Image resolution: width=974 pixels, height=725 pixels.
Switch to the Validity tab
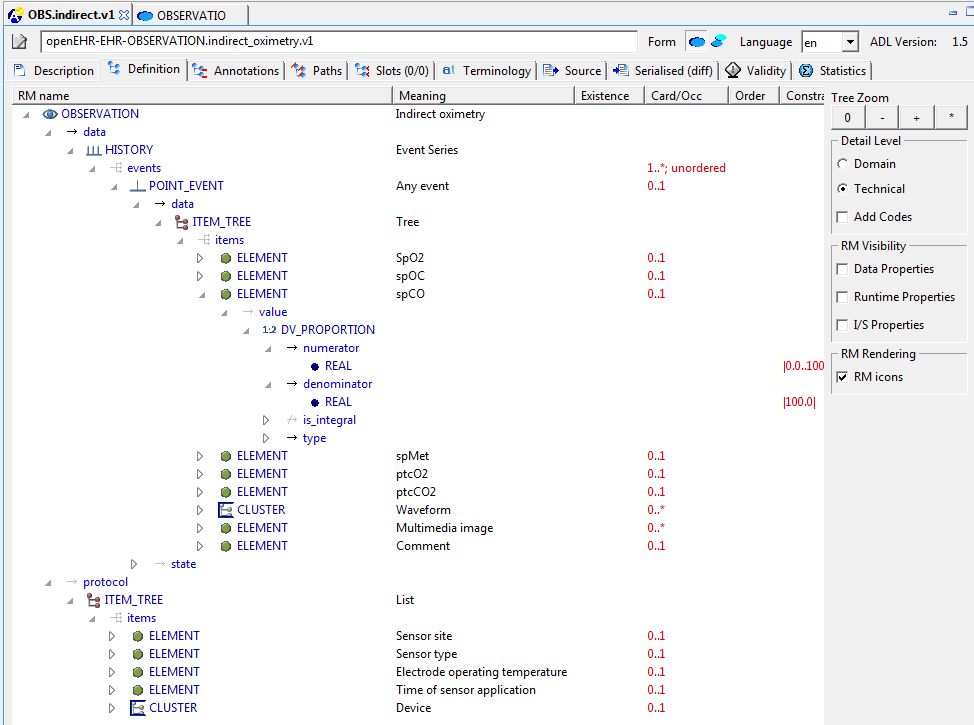point(756,71)
